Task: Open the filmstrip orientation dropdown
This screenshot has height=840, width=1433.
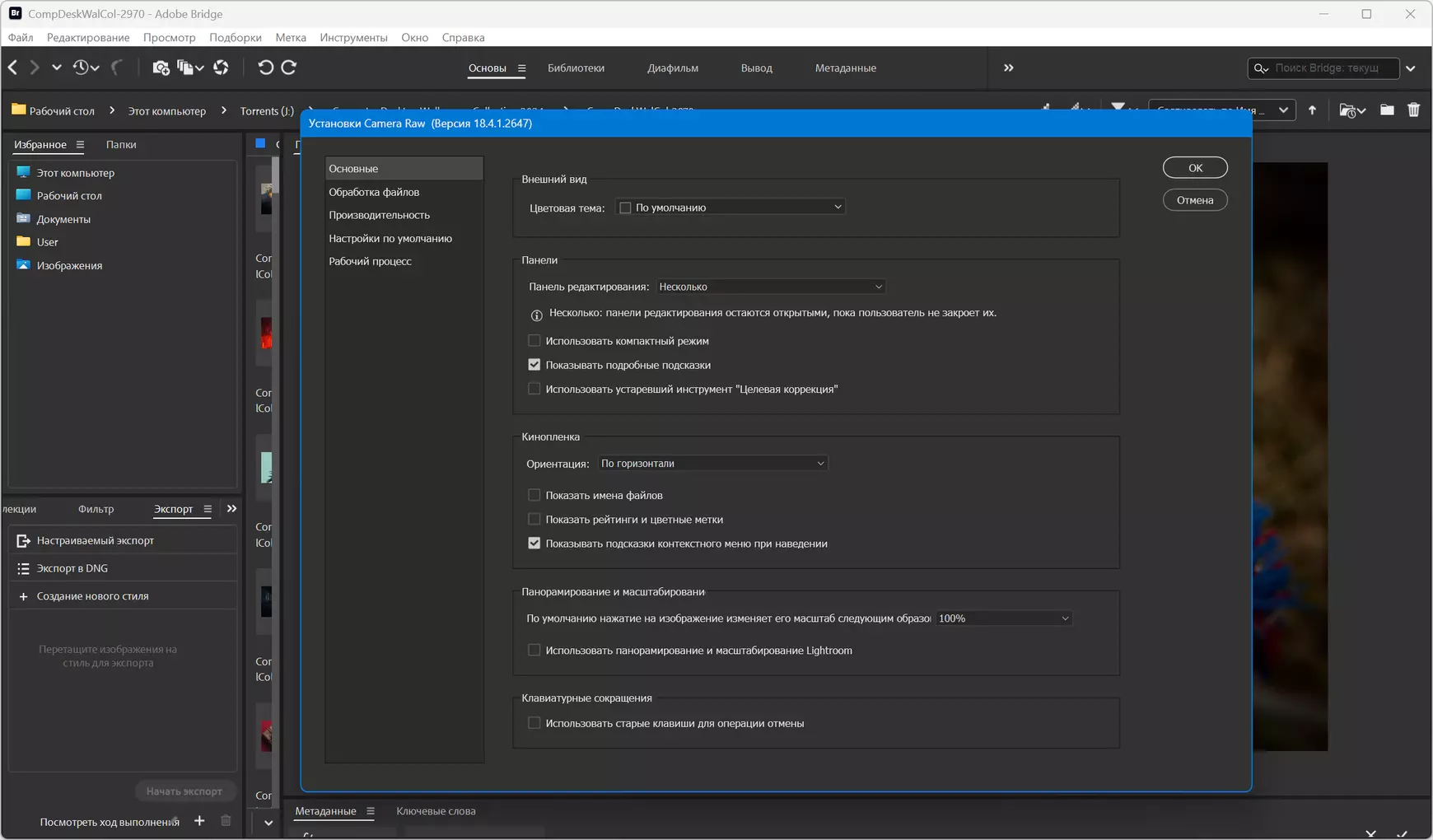Action: click(712, 464)
